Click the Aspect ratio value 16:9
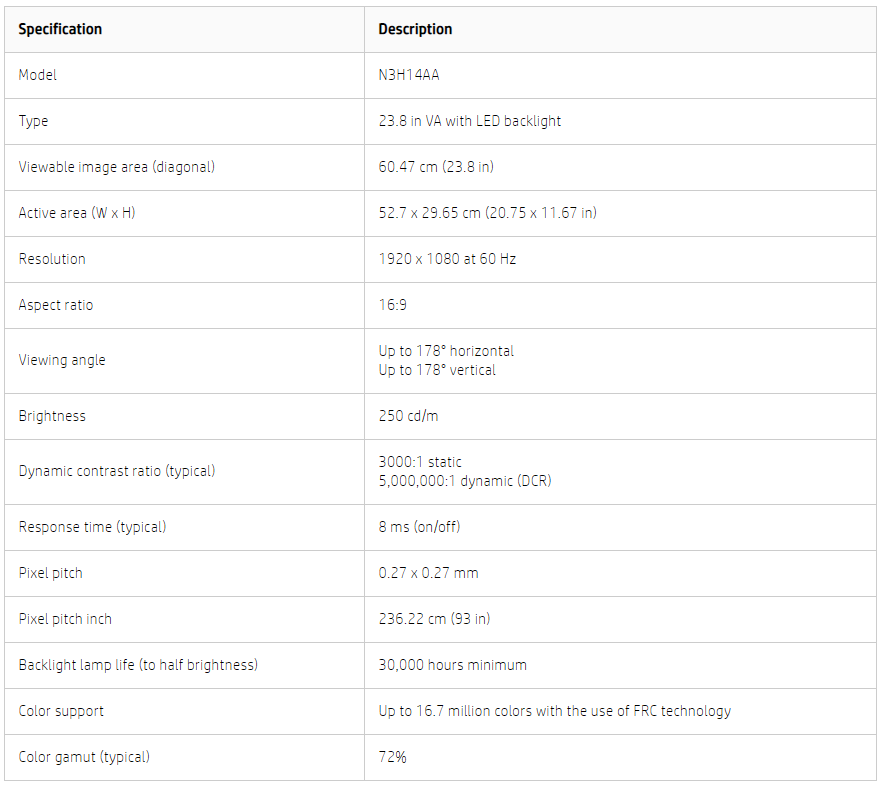This screenshot has width=884, height=789. (x=392, y=305)
